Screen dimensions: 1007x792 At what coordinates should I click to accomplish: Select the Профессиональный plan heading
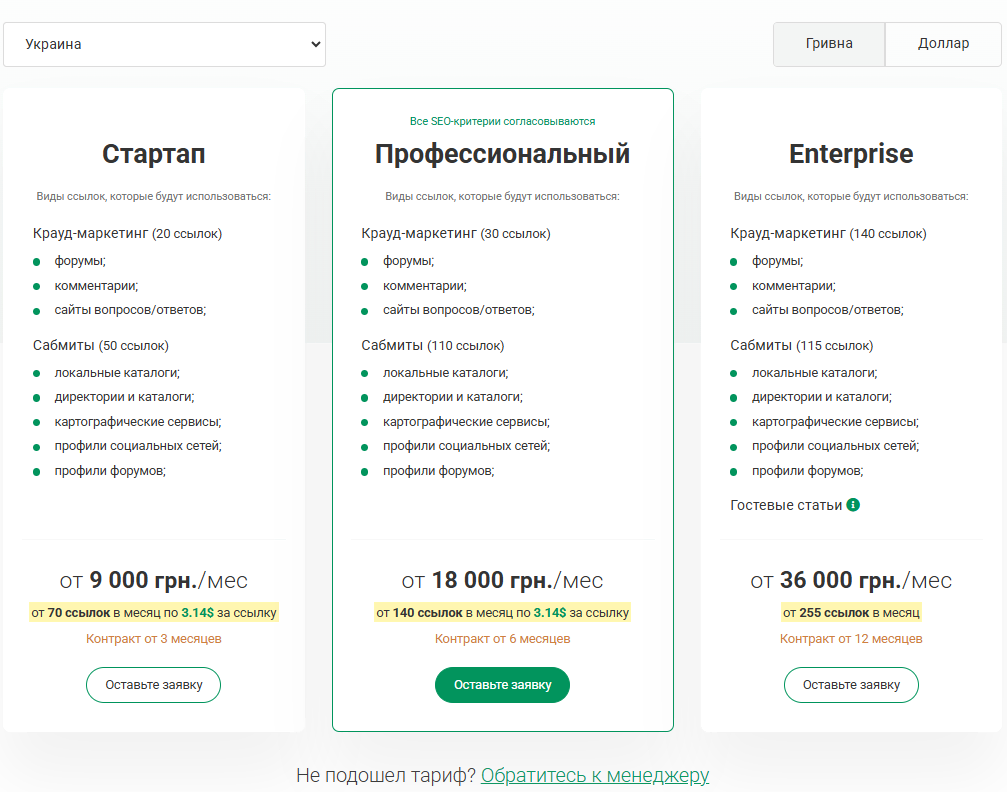click(502, 154)
